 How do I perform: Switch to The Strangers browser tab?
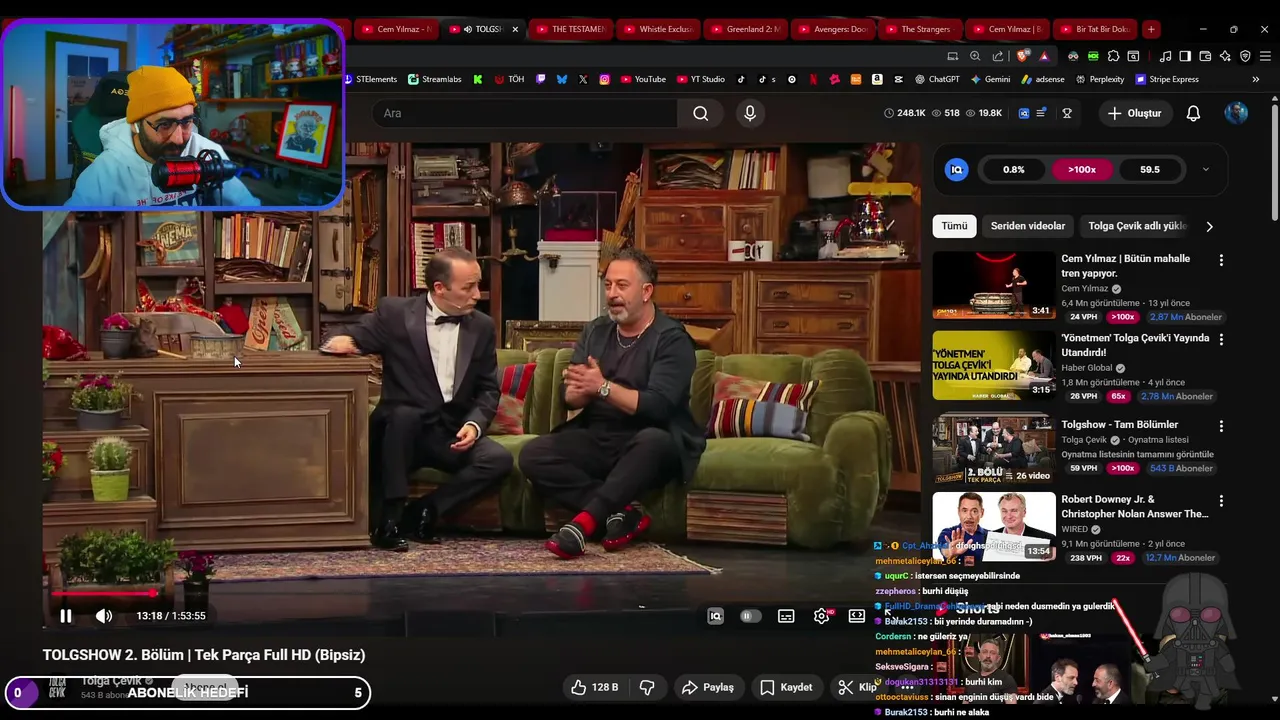918,29
